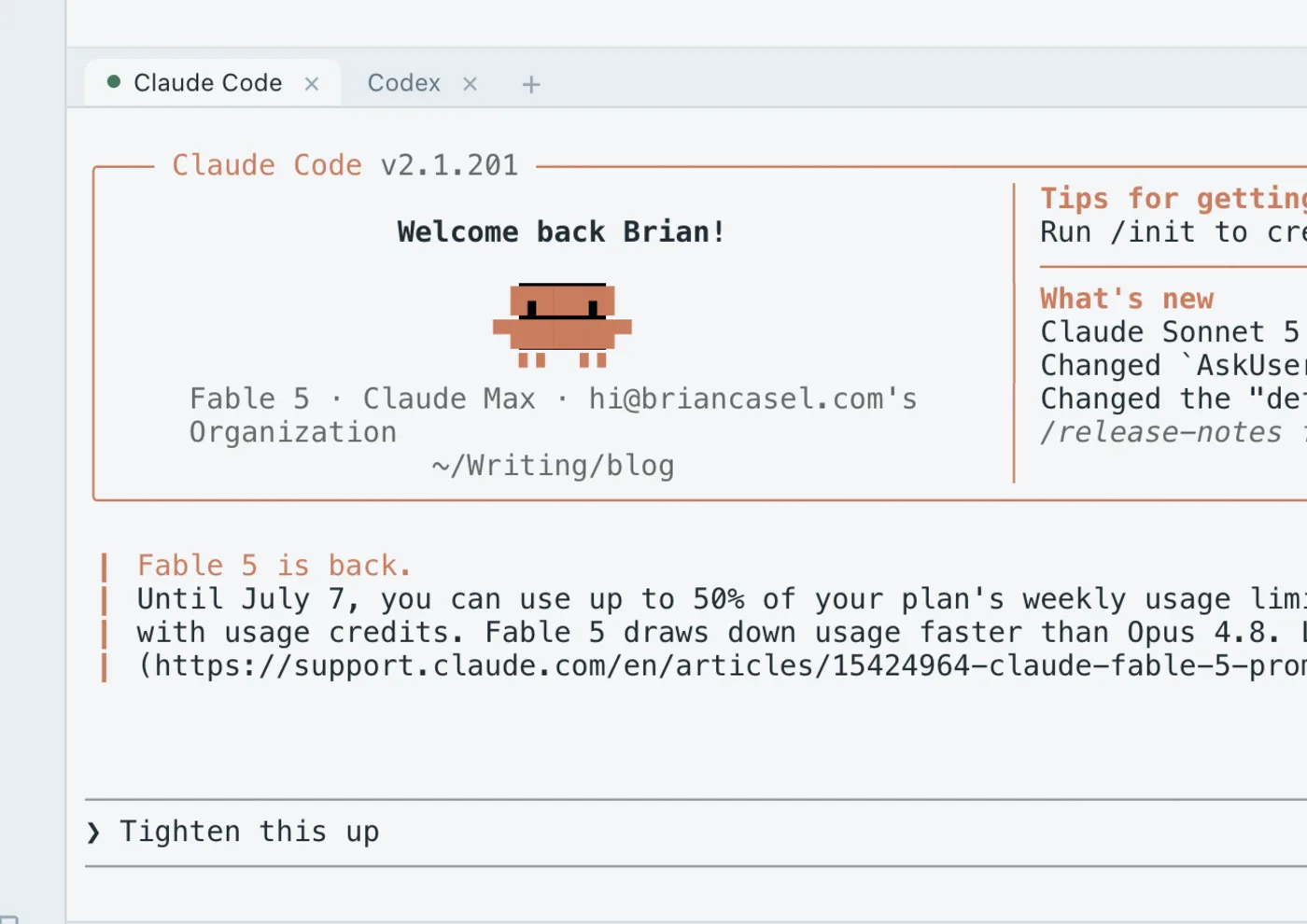This screenshot has height=924, width=1307.
Task: Click the '~/Writing/blog' path
Action: tap(553, 465)
